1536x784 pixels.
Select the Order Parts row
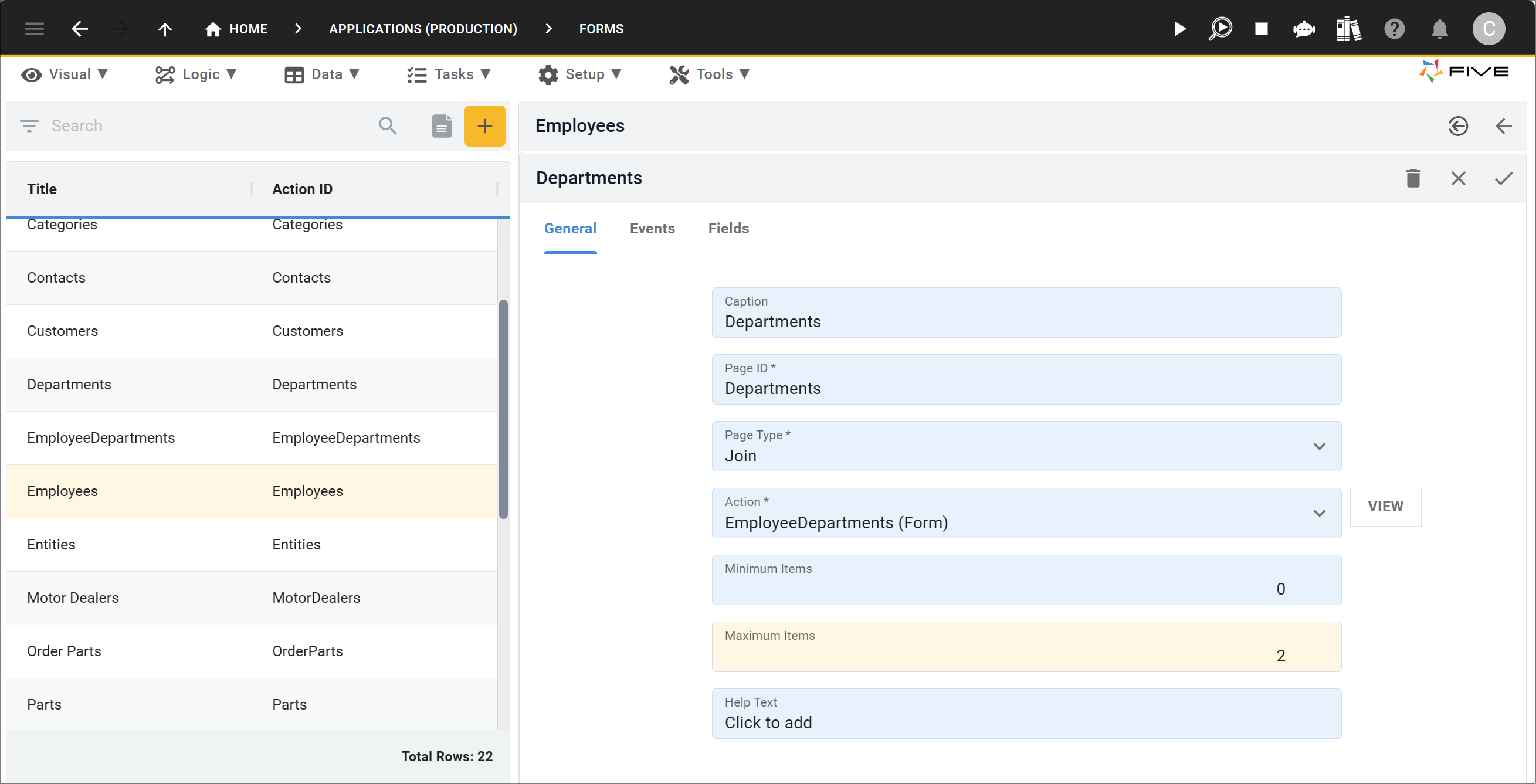coord(252,651)
